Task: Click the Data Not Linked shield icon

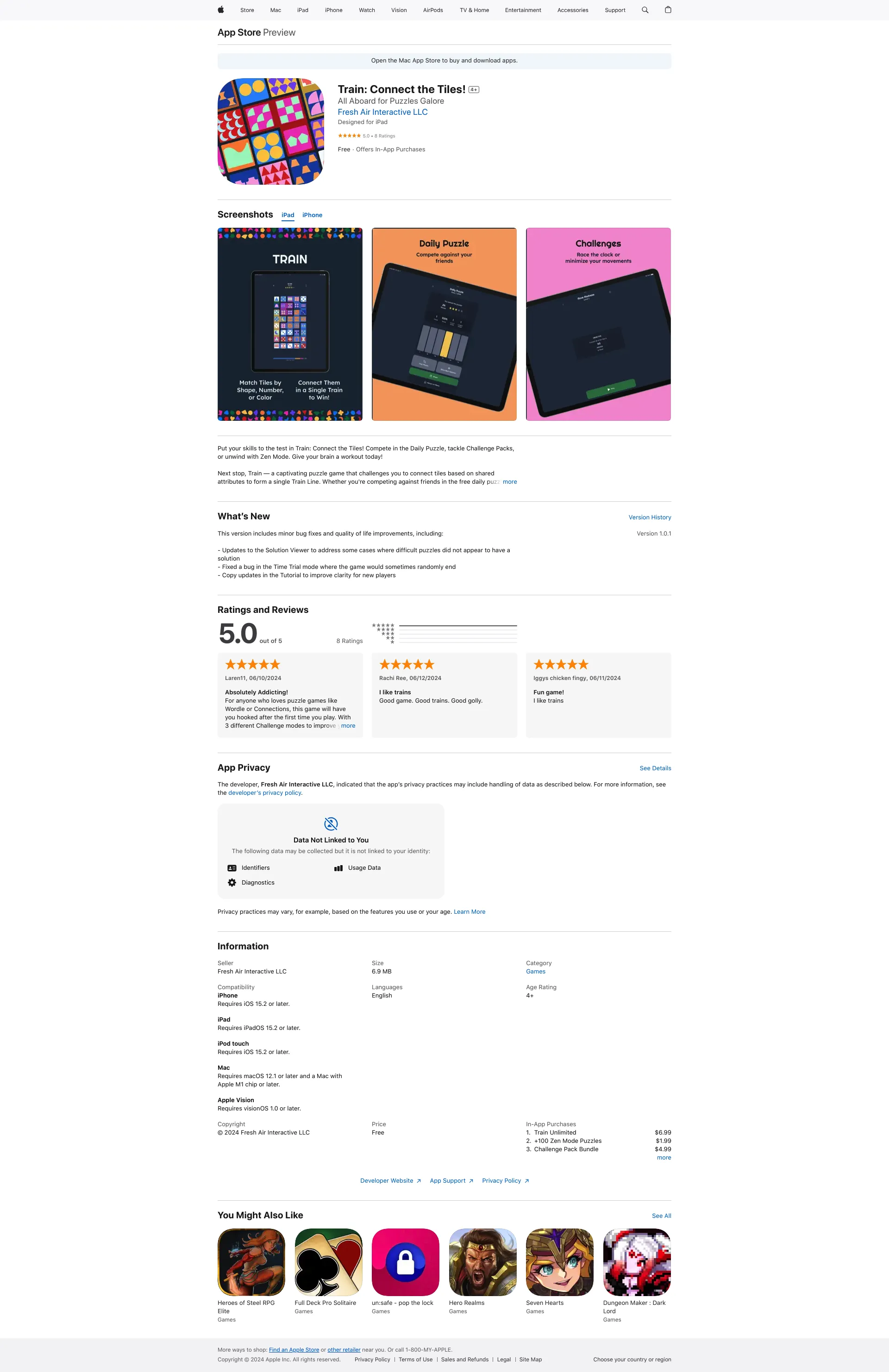Action: coord(331,824)
